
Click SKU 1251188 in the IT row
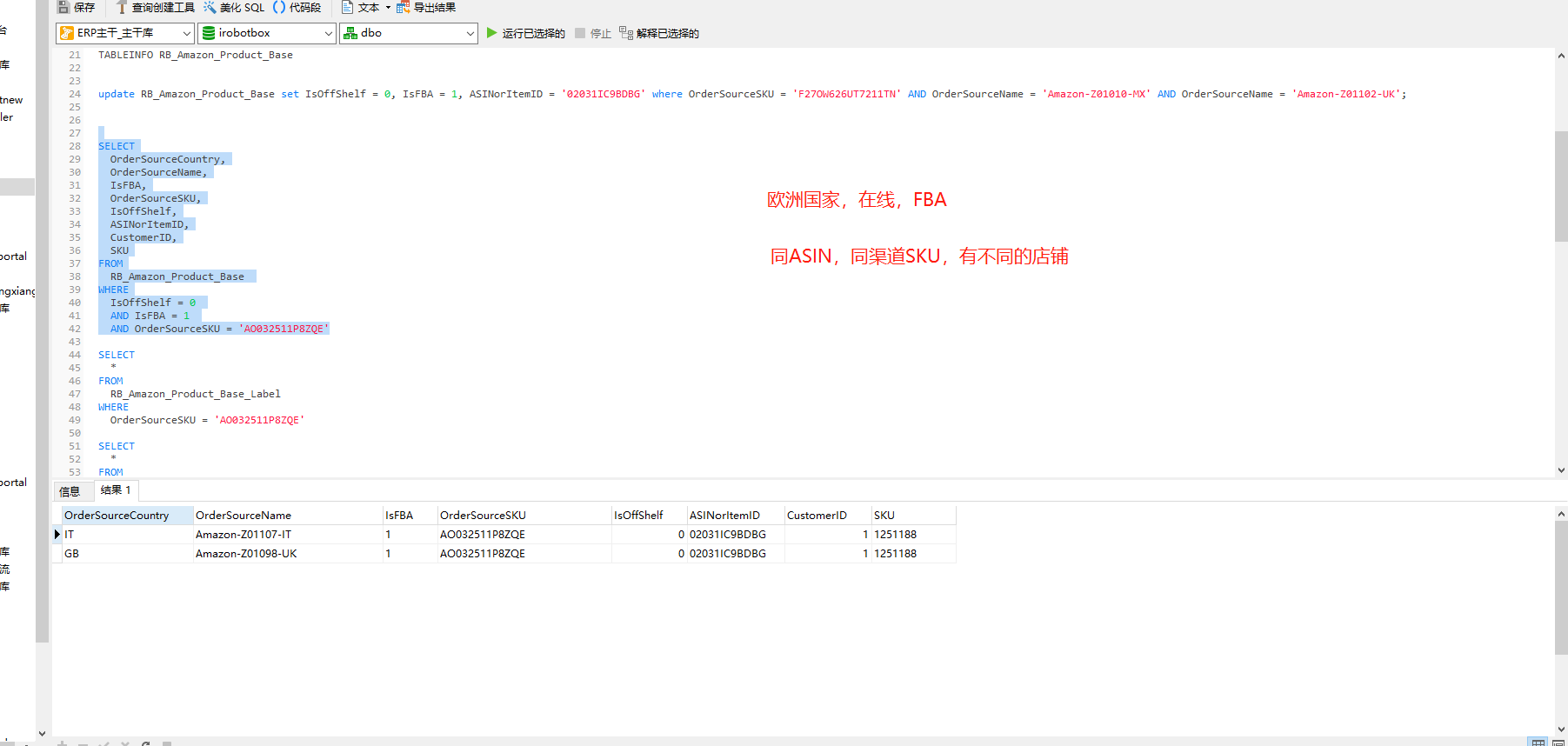coord(914,535)
